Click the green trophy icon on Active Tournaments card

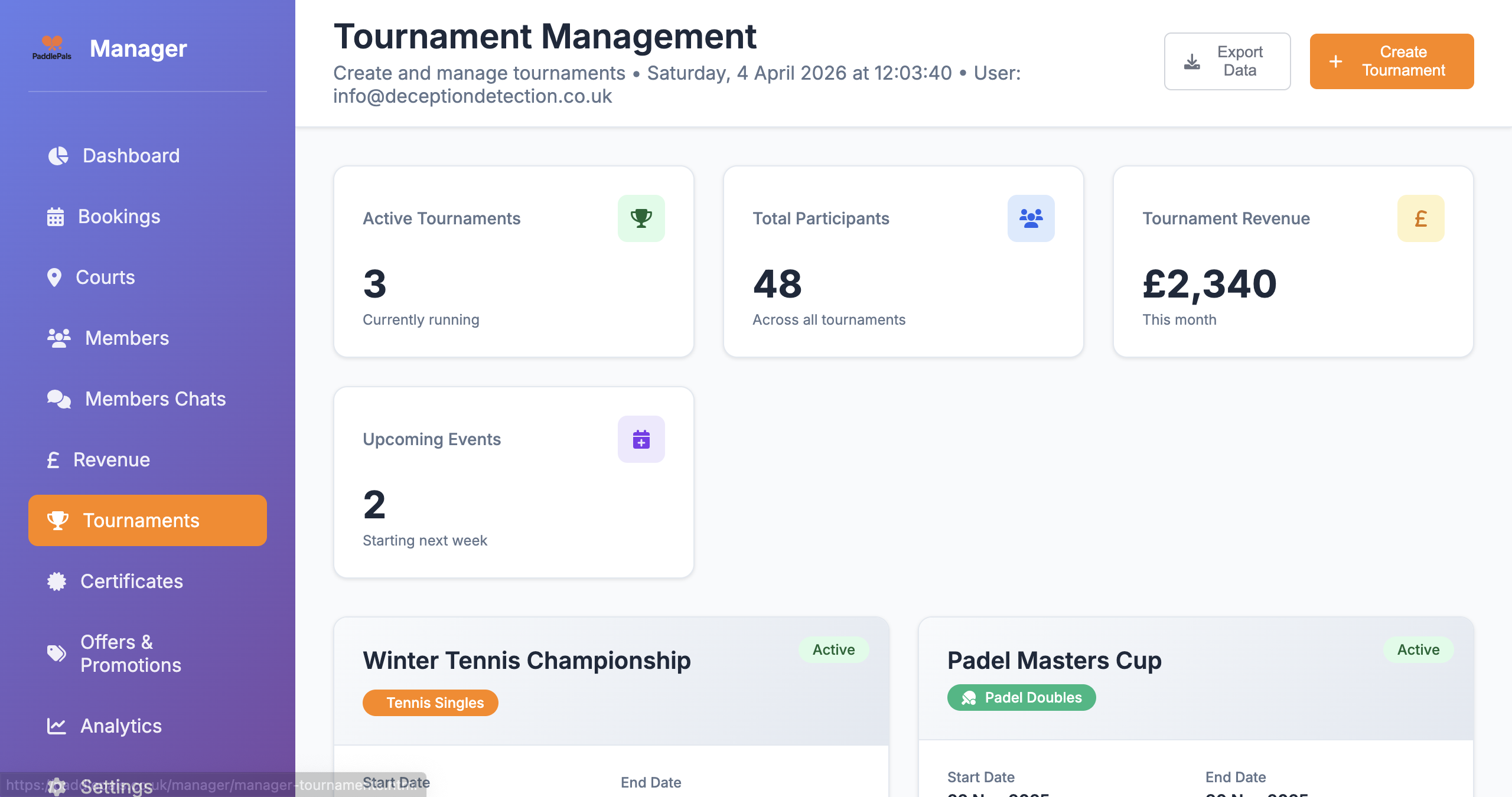coord(641,218)
